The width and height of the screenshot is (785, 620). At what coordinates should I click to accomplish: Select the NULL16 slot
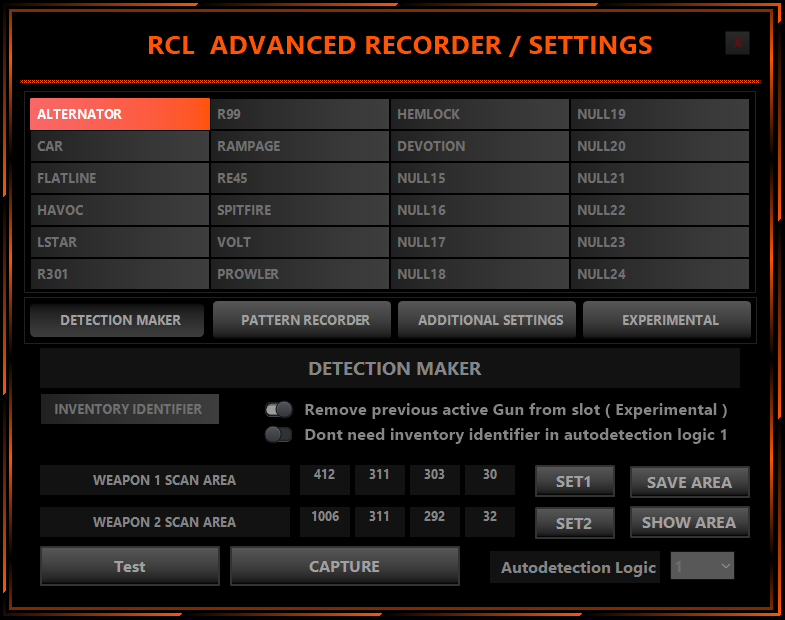click(480, 210)
